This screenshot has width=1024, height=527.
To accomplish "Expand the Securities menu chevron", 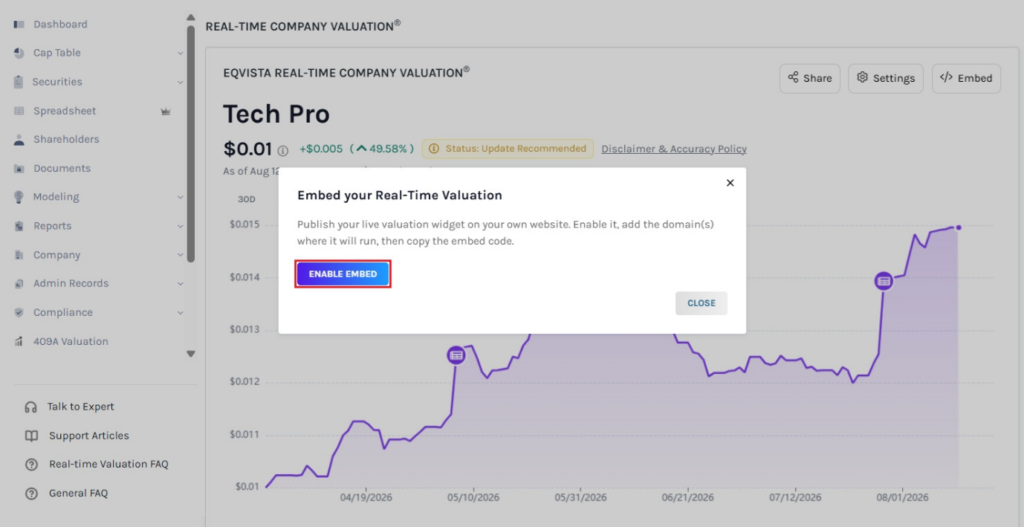I will point(180,82).
